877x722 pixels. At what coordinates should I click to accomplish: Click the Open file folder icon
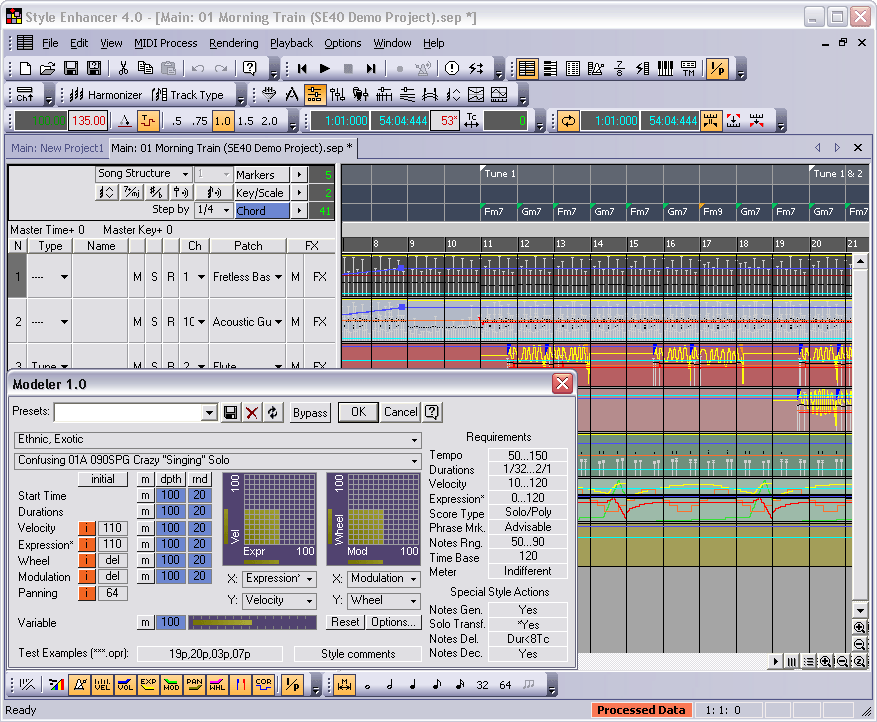[x=47, y=69]
